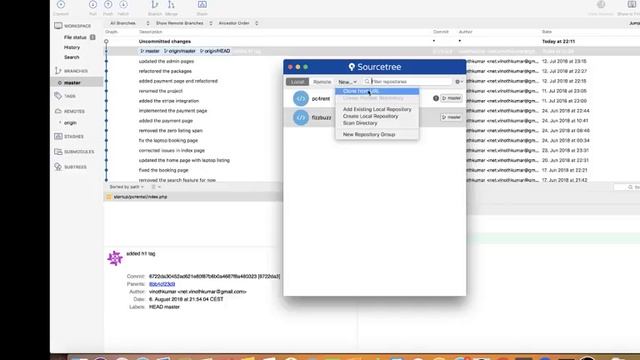This screenshot has height=360, width=640.
Task: Click the oc4rent repository icon
Action: point(301,98)
